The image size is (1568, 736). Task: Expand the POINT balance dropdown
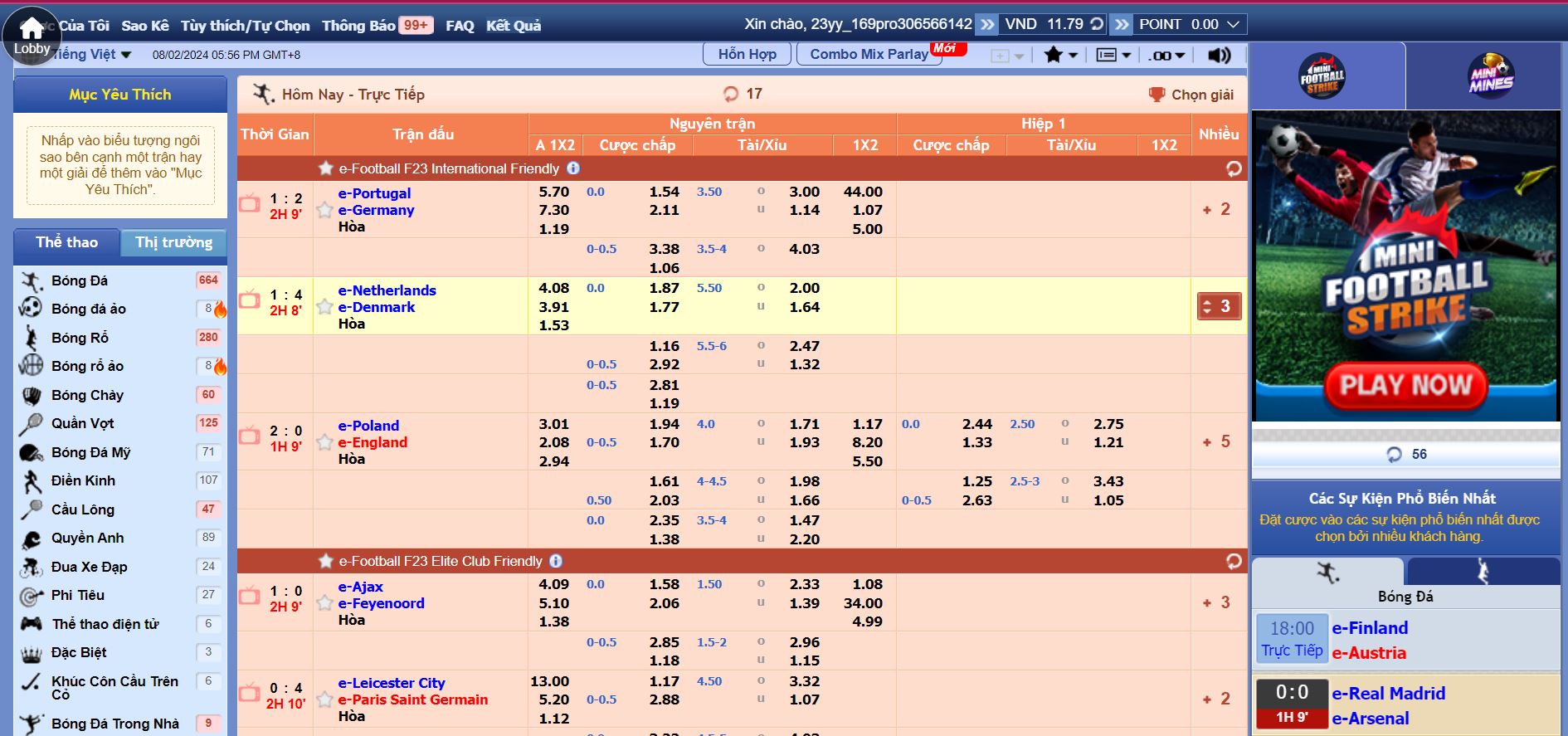tap(1233, 24)
